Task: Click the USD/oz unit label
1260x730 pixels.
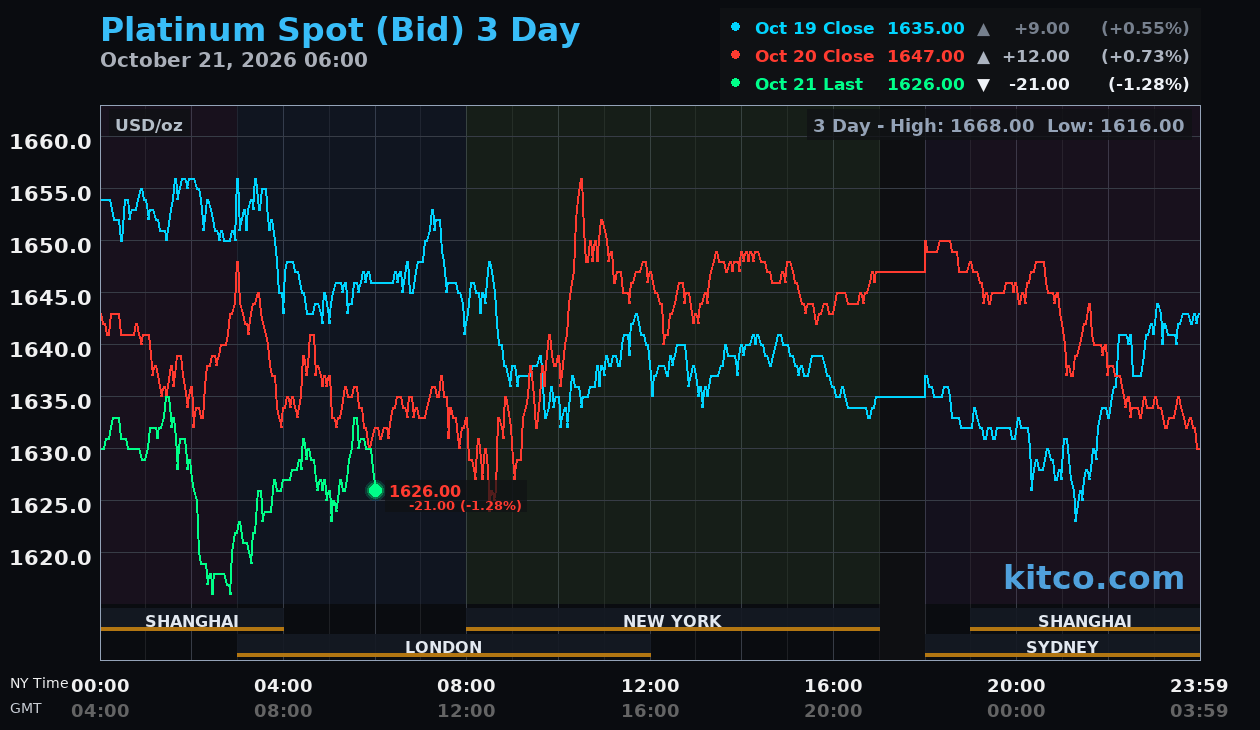Action: click(x=149, y=125)
